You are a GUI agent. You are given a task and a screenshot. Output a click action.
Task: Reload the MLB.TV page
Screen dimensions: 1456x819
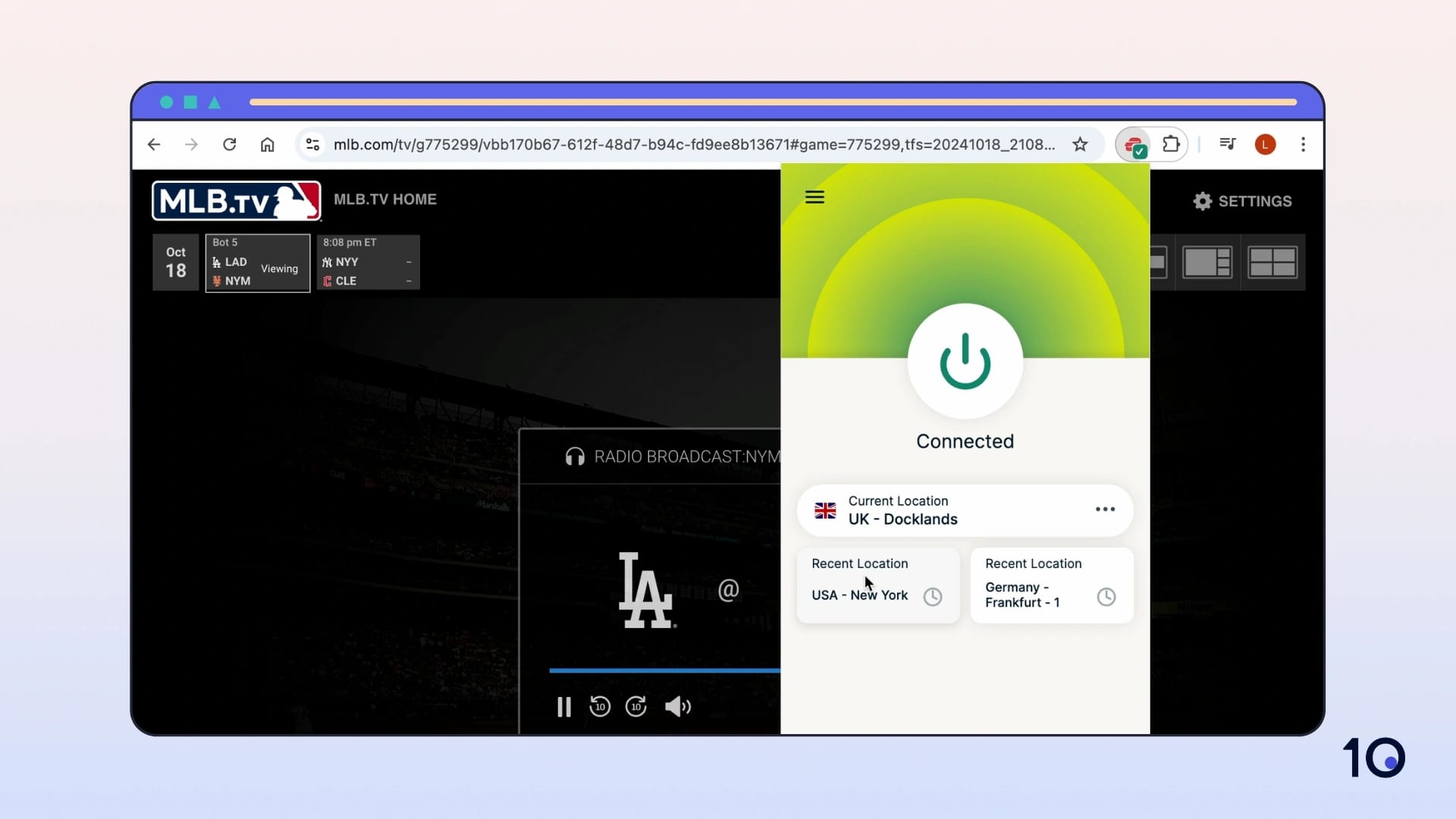[x=229, y=144]
